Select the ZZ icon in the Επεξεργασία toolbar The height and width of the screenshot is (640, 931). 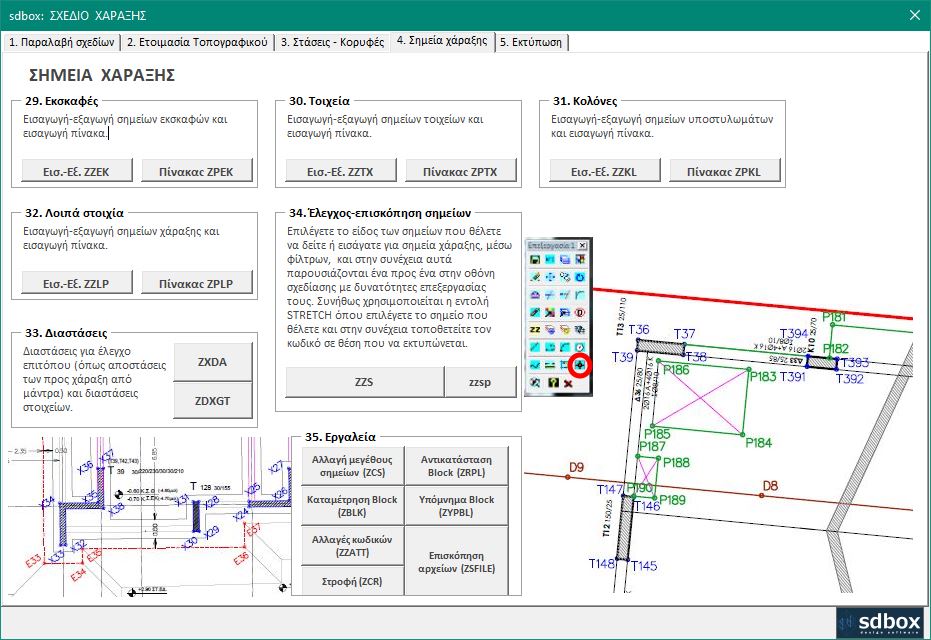[535, 329]
